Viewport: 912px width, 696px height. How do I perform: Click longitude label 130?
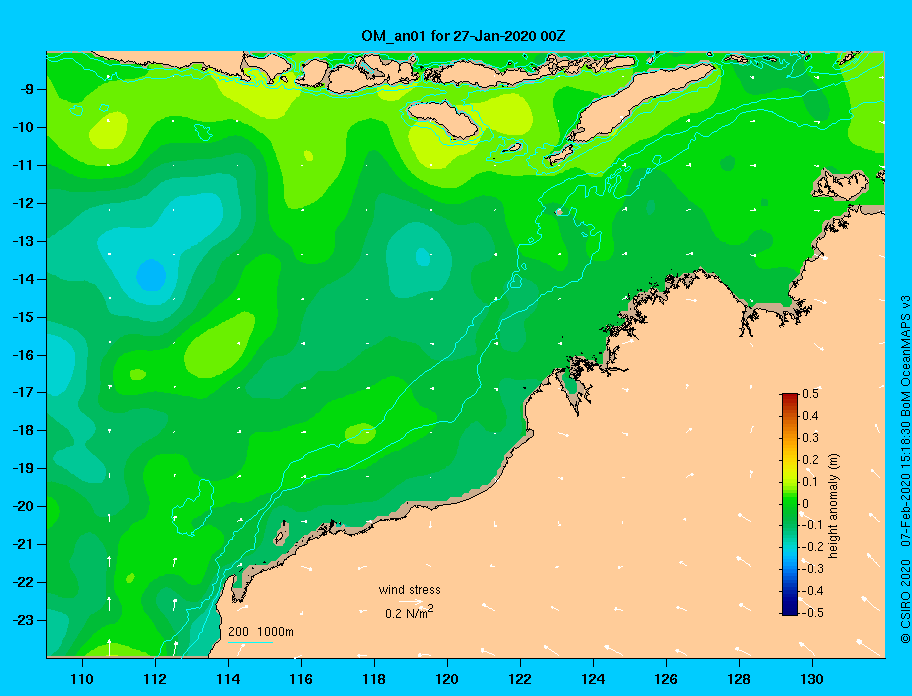click(x=812, y=679)
